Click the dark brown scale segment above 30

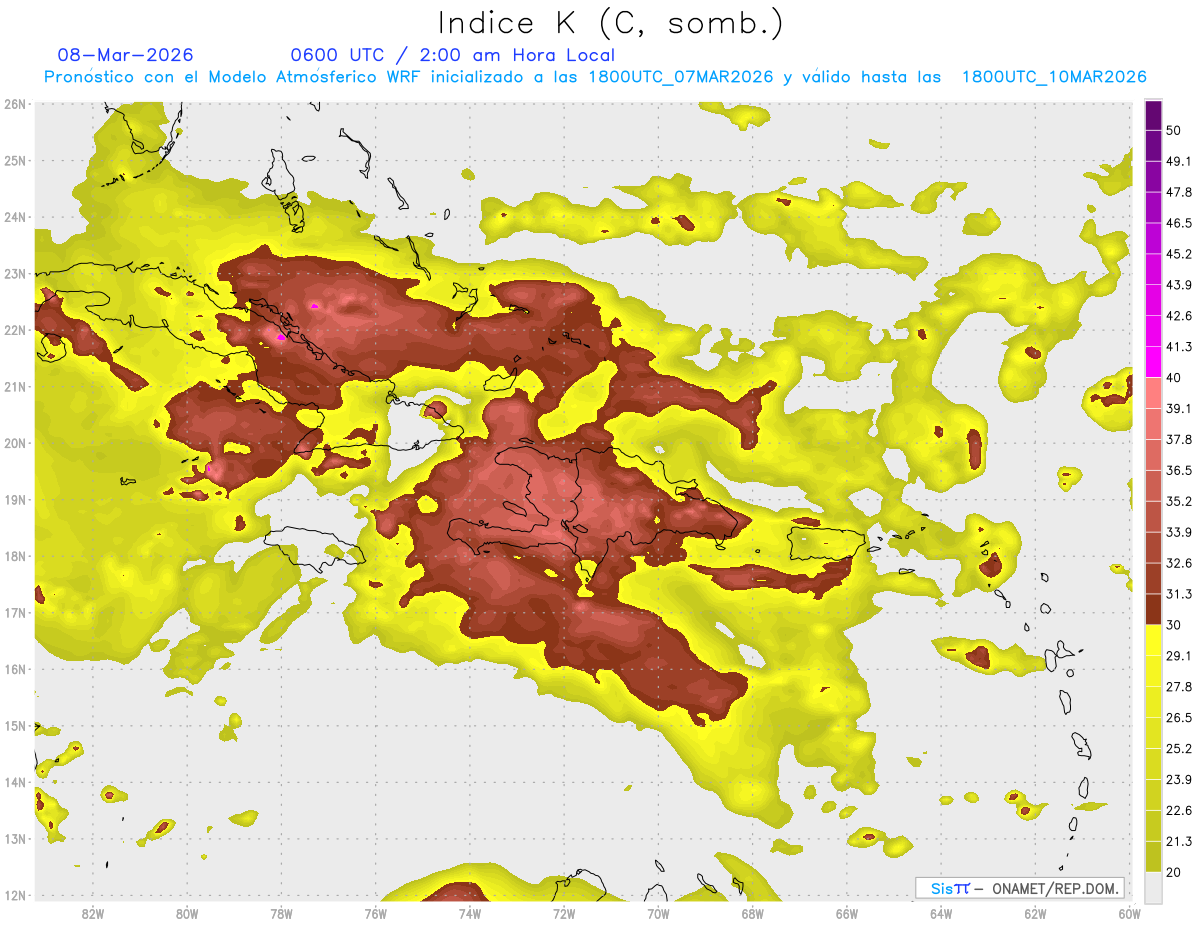click(1153, 609)
